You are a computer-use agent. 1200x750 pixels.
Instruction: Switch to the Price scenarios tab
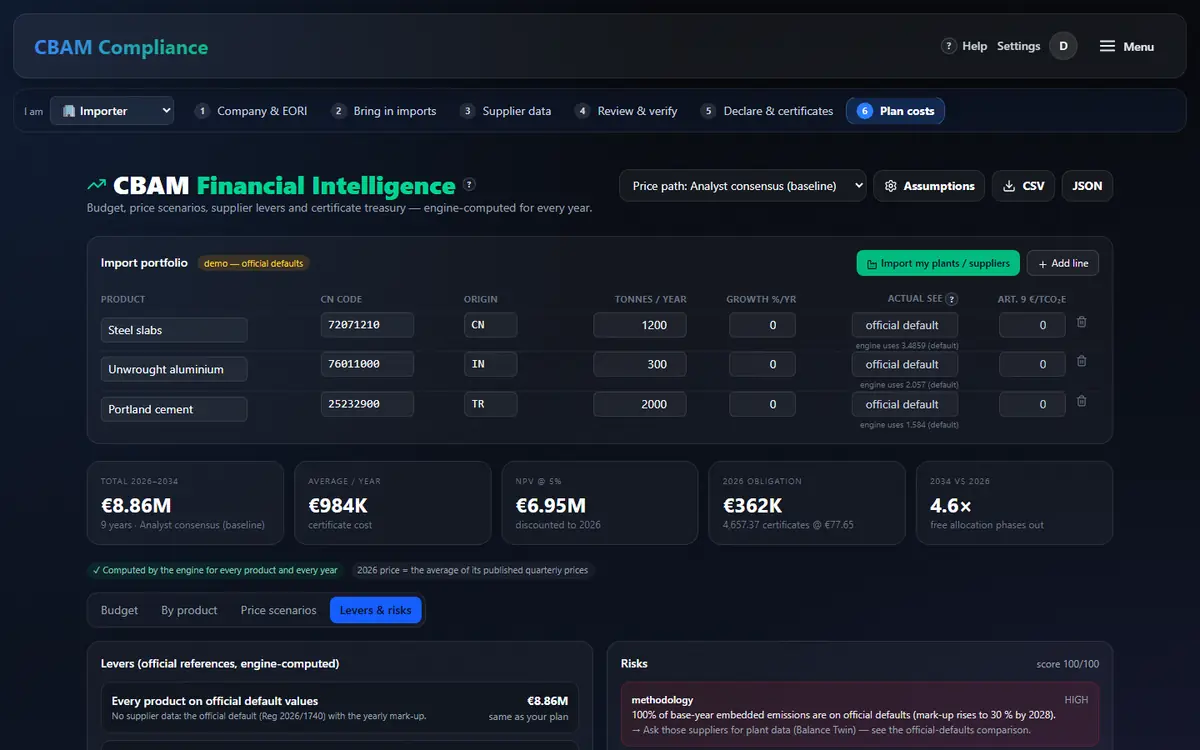click(278, 610)
